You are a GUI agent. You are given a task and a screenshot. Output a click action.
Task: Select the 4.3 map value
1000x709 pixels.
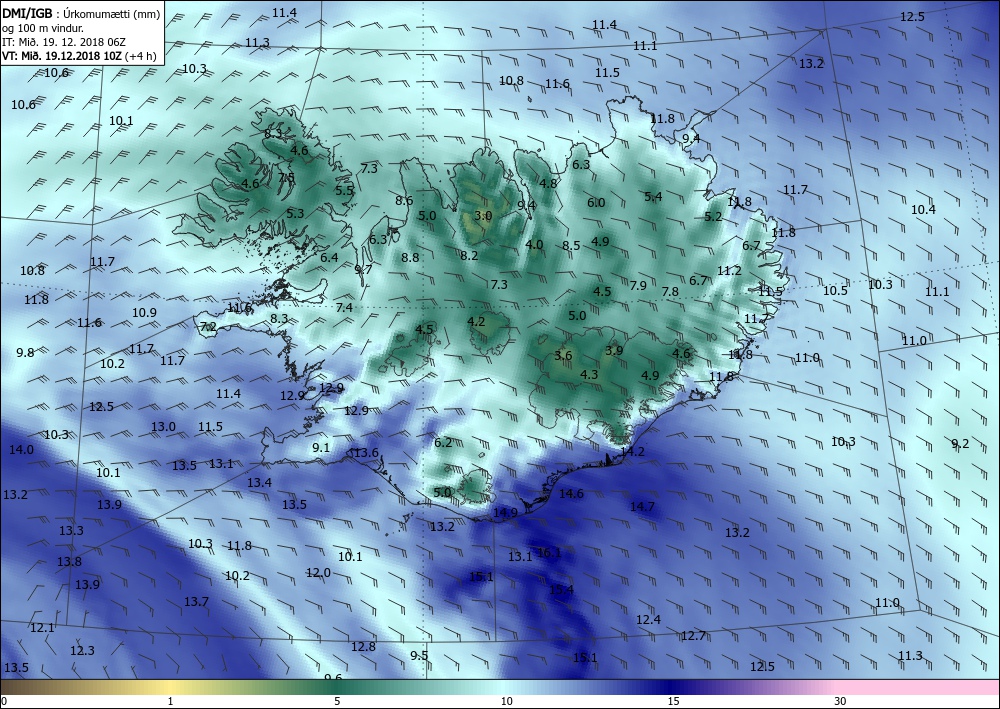pyautogui.click(x=589, y=375)
